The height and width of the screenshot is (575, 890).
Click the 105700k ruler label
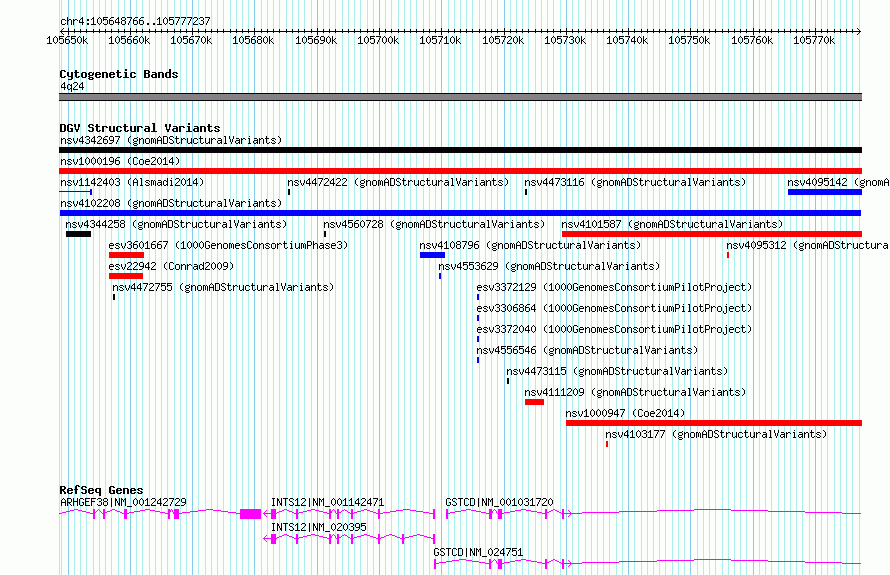point(377,40)
